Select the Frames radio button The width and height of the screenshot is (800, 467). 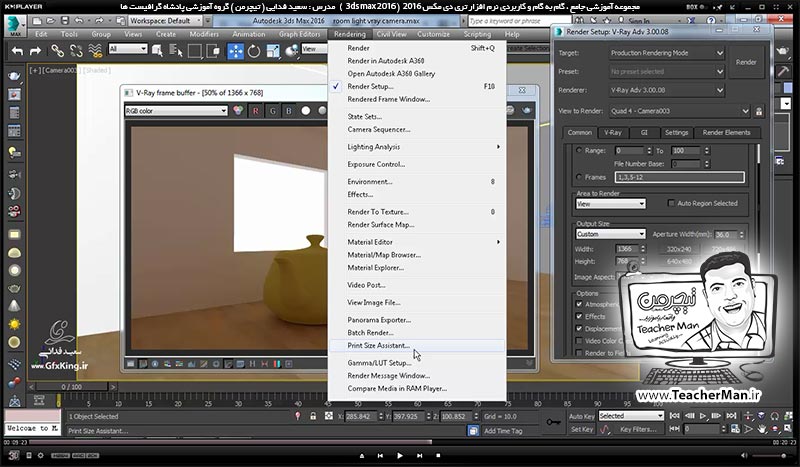tap(579, 177)
